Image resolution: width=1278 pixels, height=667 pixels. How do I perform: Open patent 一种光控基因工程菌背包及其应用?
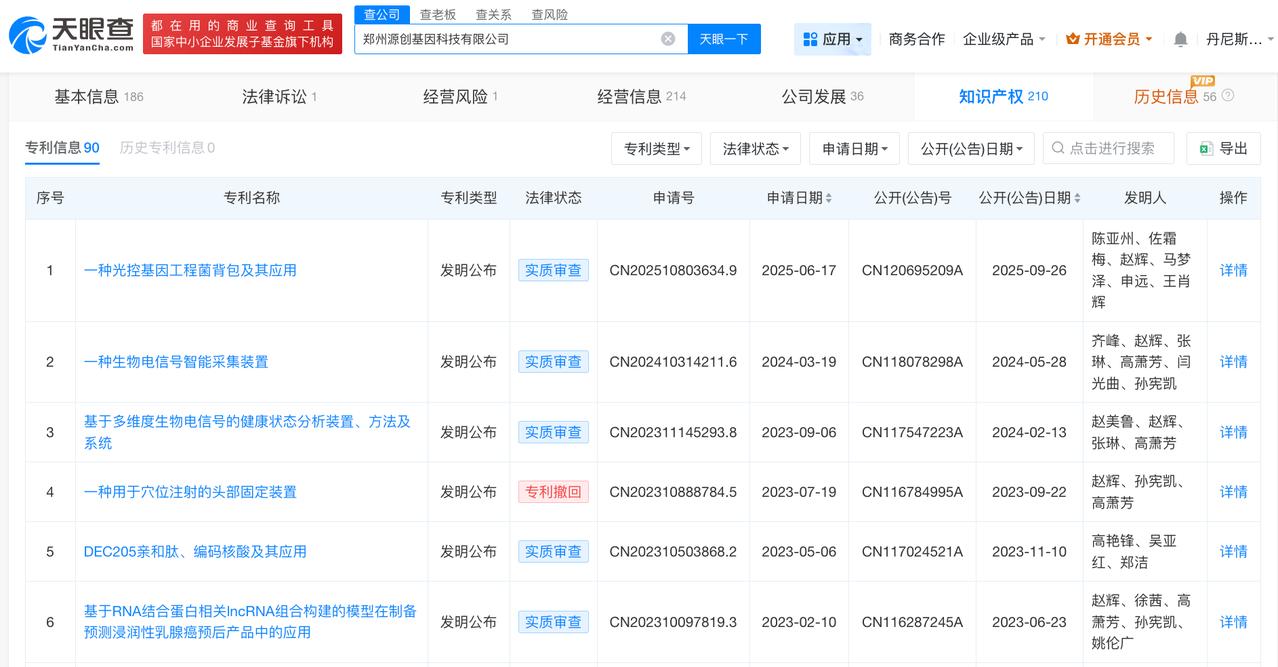(x=190, y=270)
